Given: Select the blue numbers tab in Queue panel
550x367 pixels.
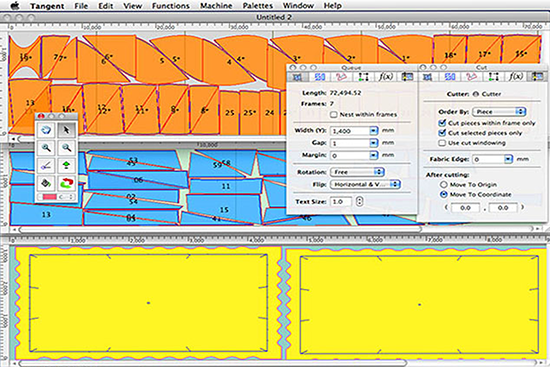Looking at the screenshot, I should [x=320, y=76].
